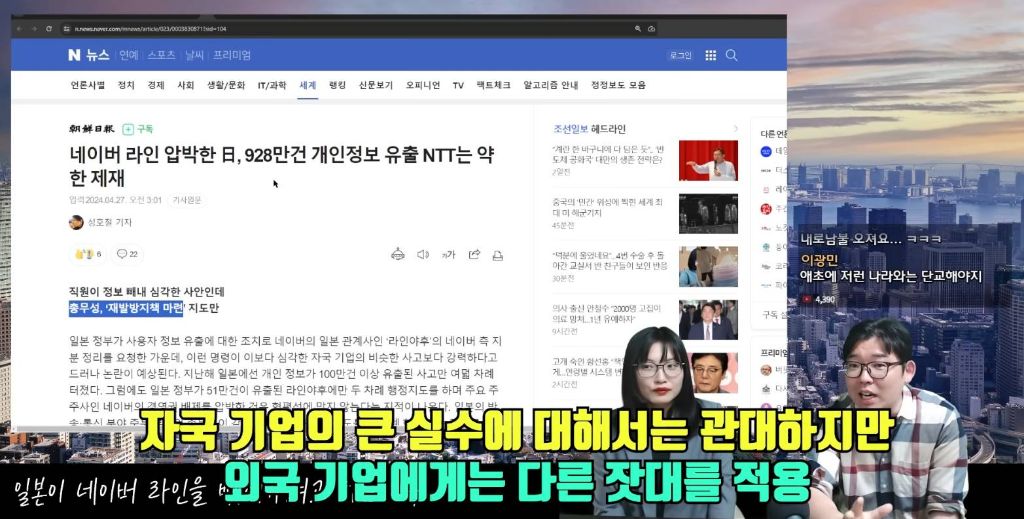Select the 랭킹 tab
Image resolution: width=1024 pixels, height=519 pixels.
tap(338, 85)
